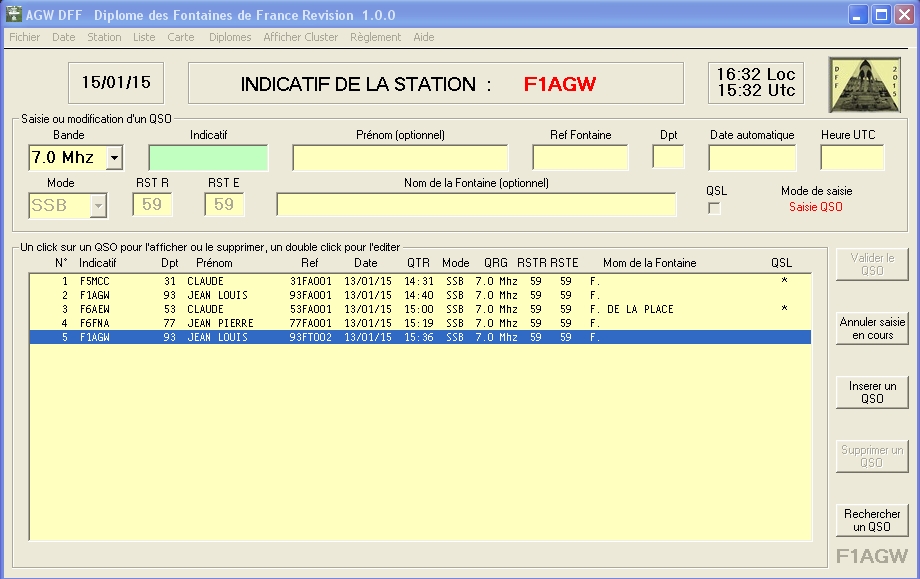Image resolution: width=920 pixels, height=579 pixels.
Task: Click the RST E field
Action: pos(224,205)
